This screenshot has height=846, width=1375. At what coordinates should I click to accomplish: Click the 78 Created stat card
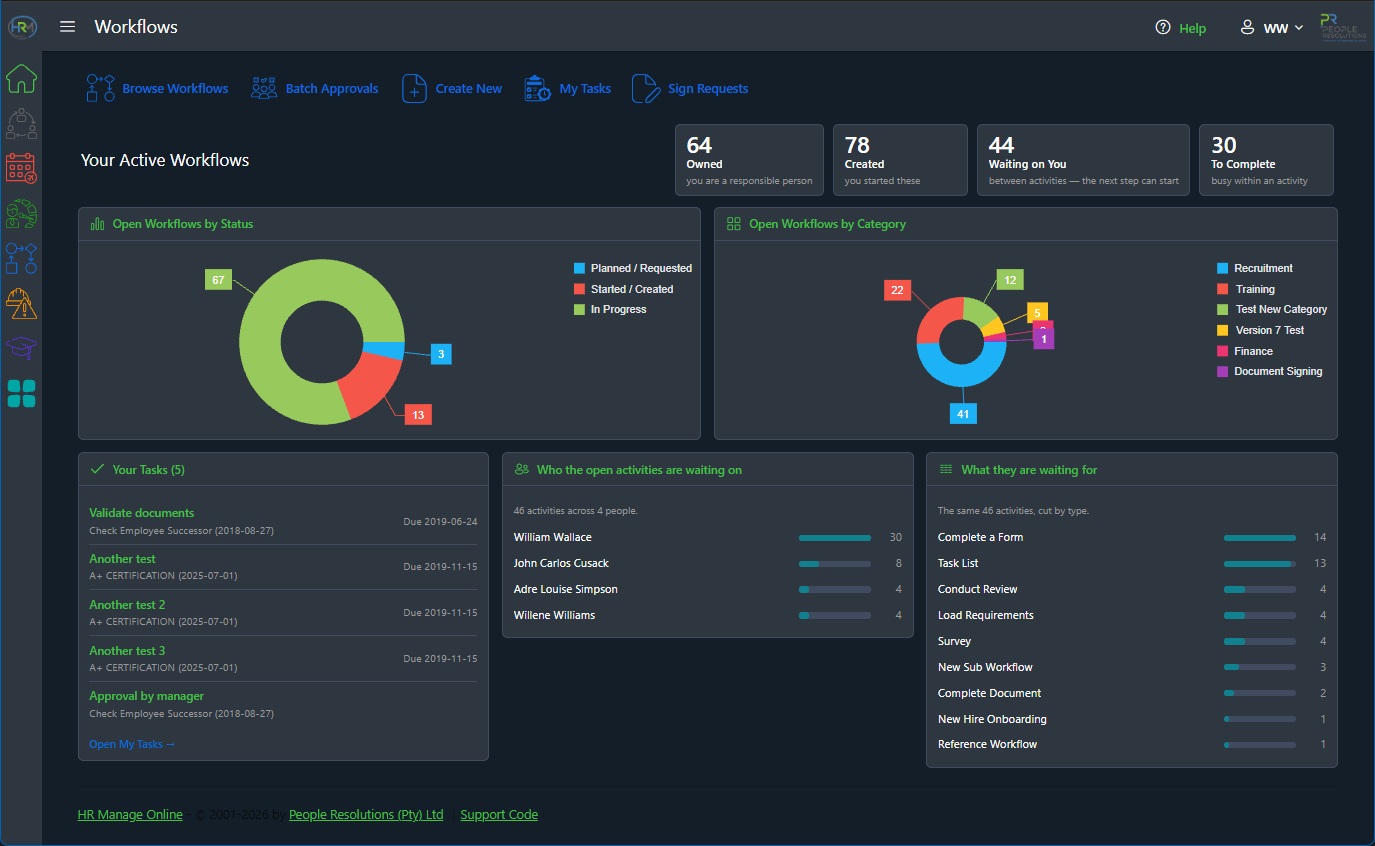point(900,160)
